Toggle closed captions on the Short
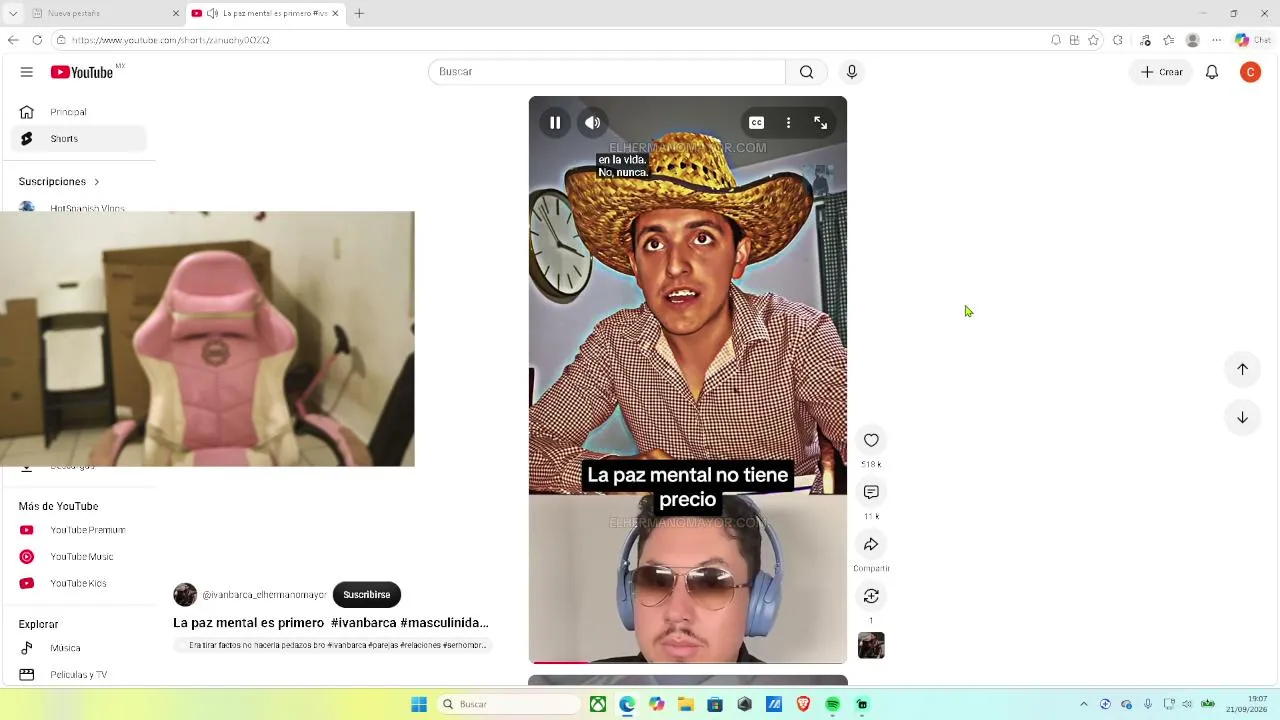This screenshot has height=720, width=1280. point(757,123)
